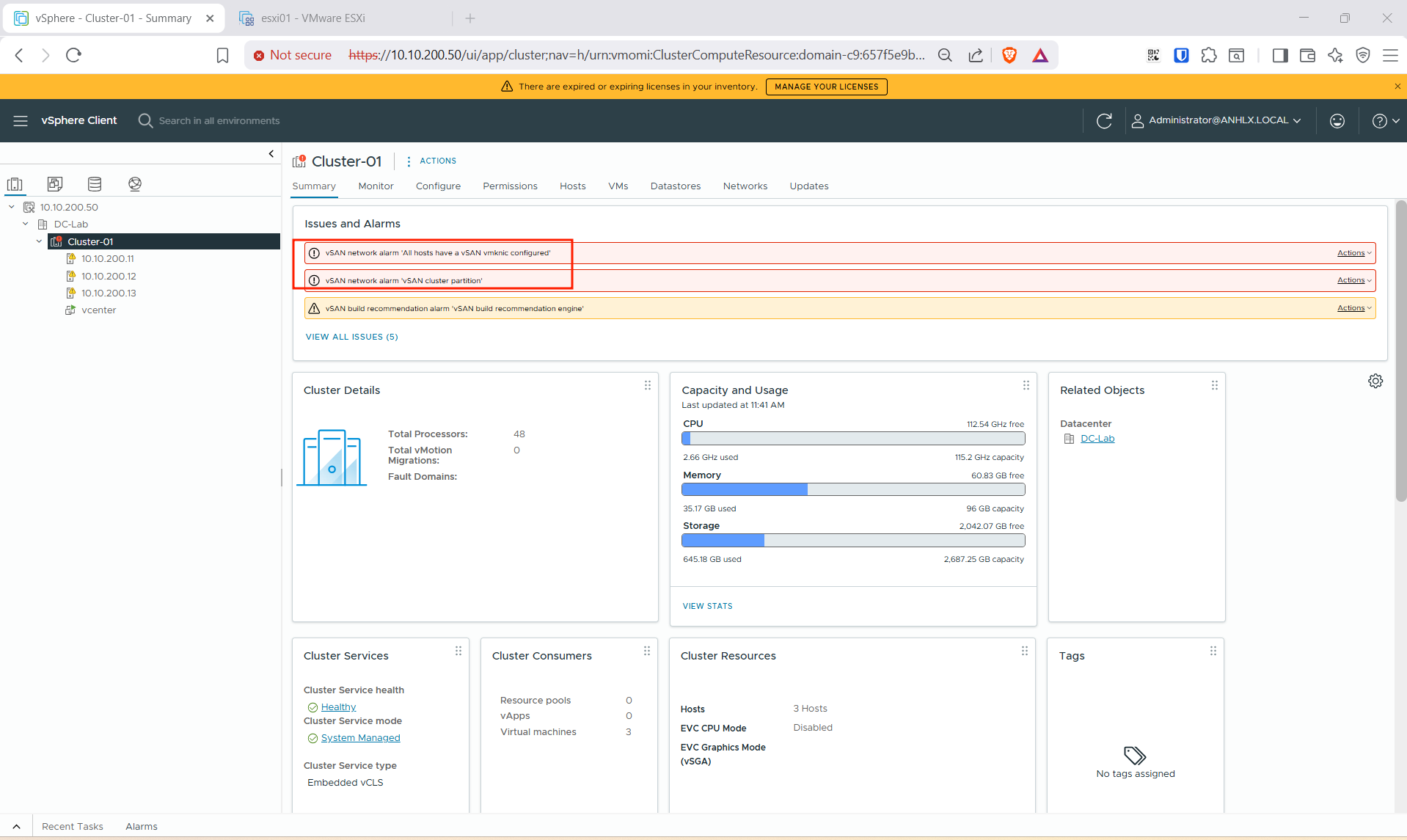
Task: Open Actions for vSAN build recommendation alarm
Action: tap(1353, 308)
